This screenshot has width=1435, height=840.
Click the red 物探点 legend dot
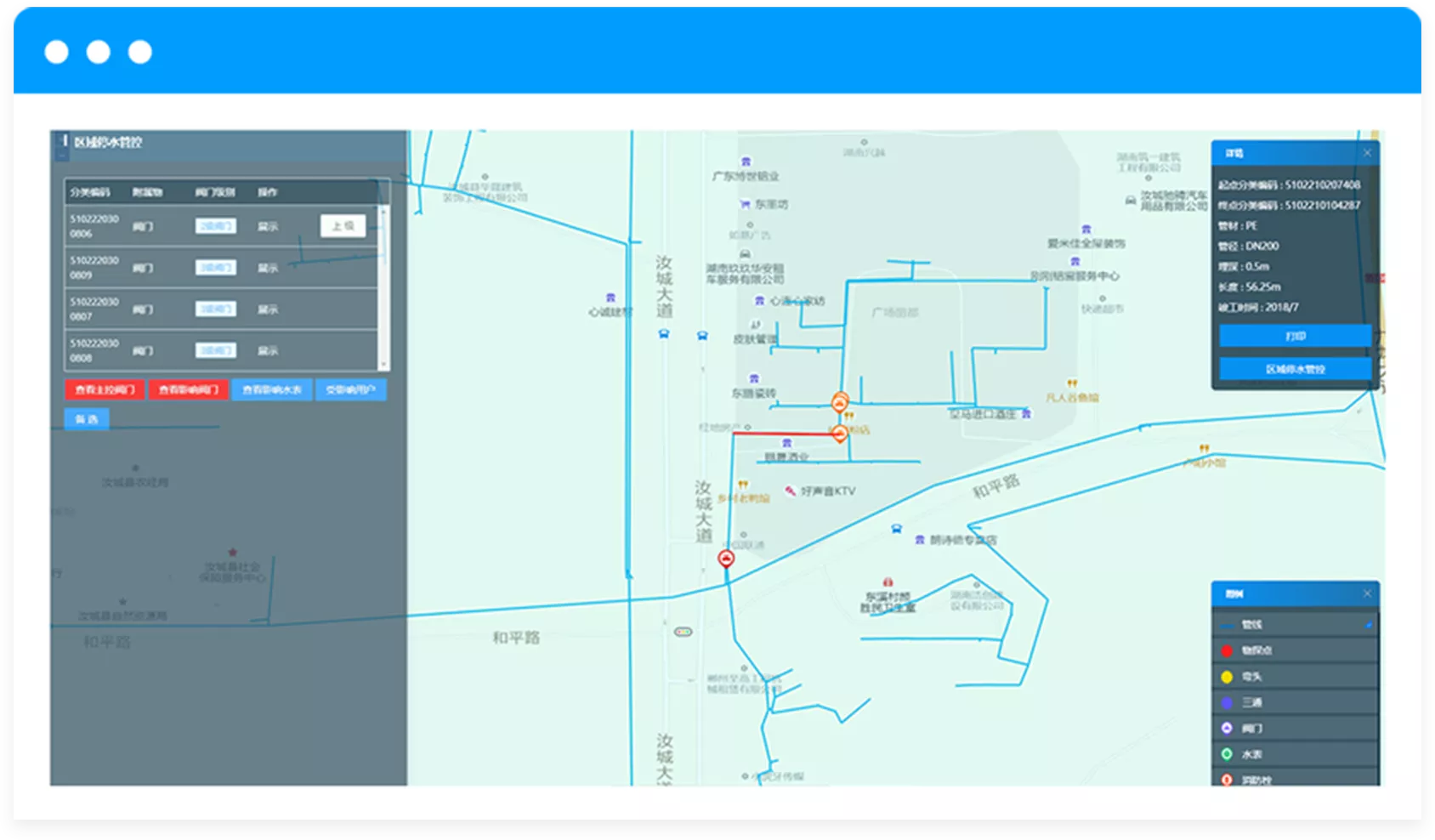pos(1227,650)
